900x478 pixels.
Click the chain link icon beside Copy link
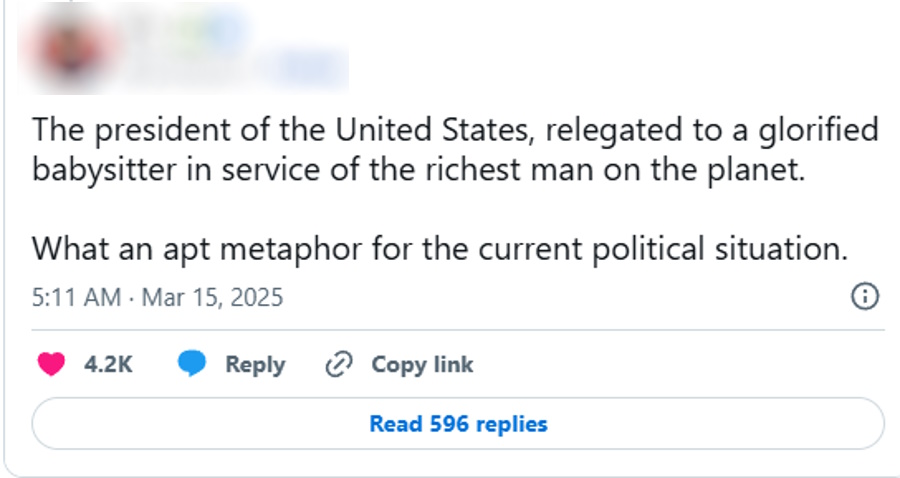339,364
